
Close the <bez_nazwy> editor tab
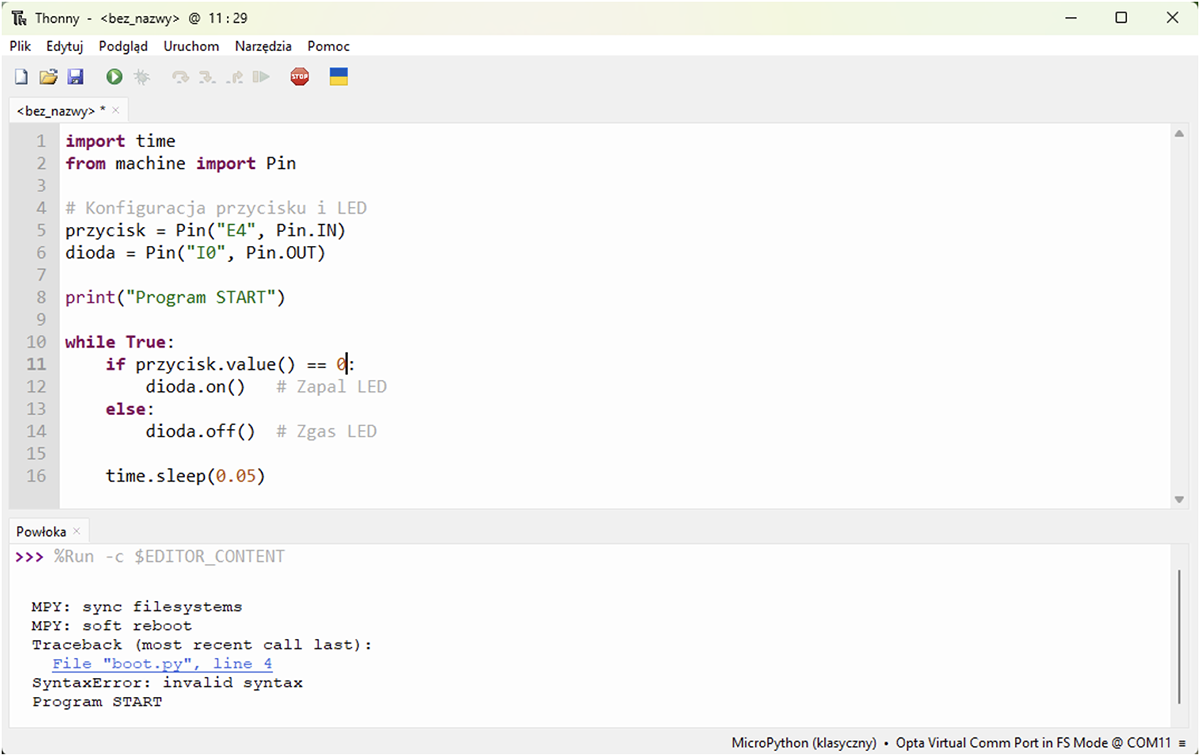click(x=116, y=111)
